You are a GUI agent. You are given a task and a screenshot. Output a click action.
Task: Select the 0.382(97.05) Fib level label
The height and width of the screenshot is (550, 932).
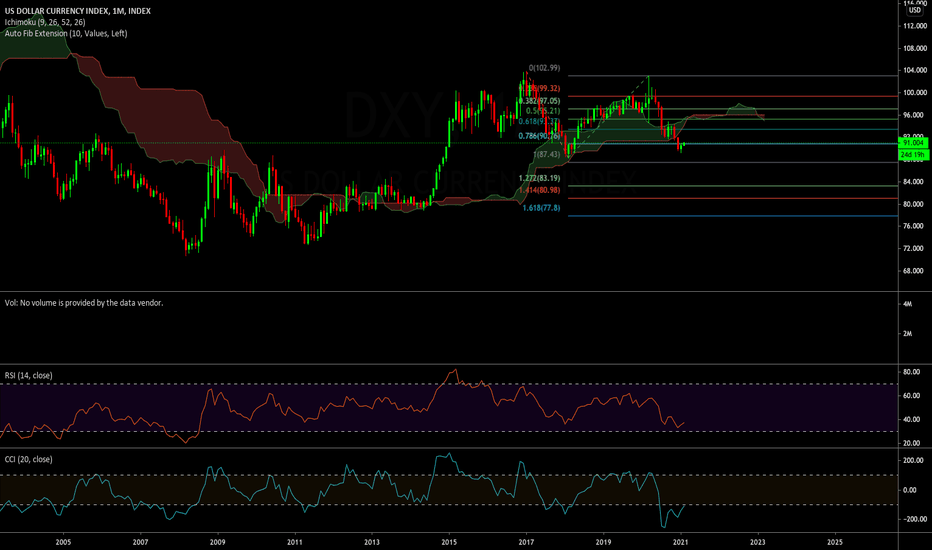click(x=539, y=101)
